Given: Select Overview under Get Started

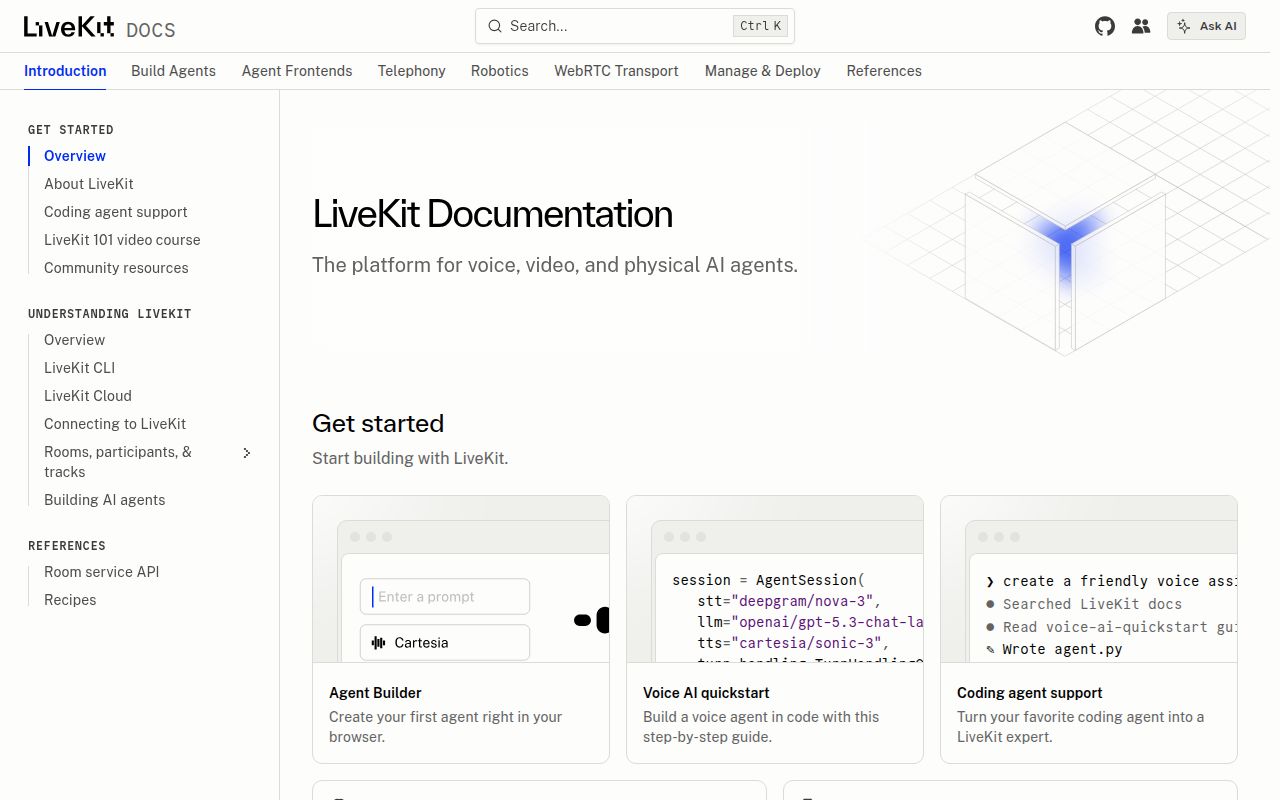Looking at the screenshot, I should click(x=75, y=156).
